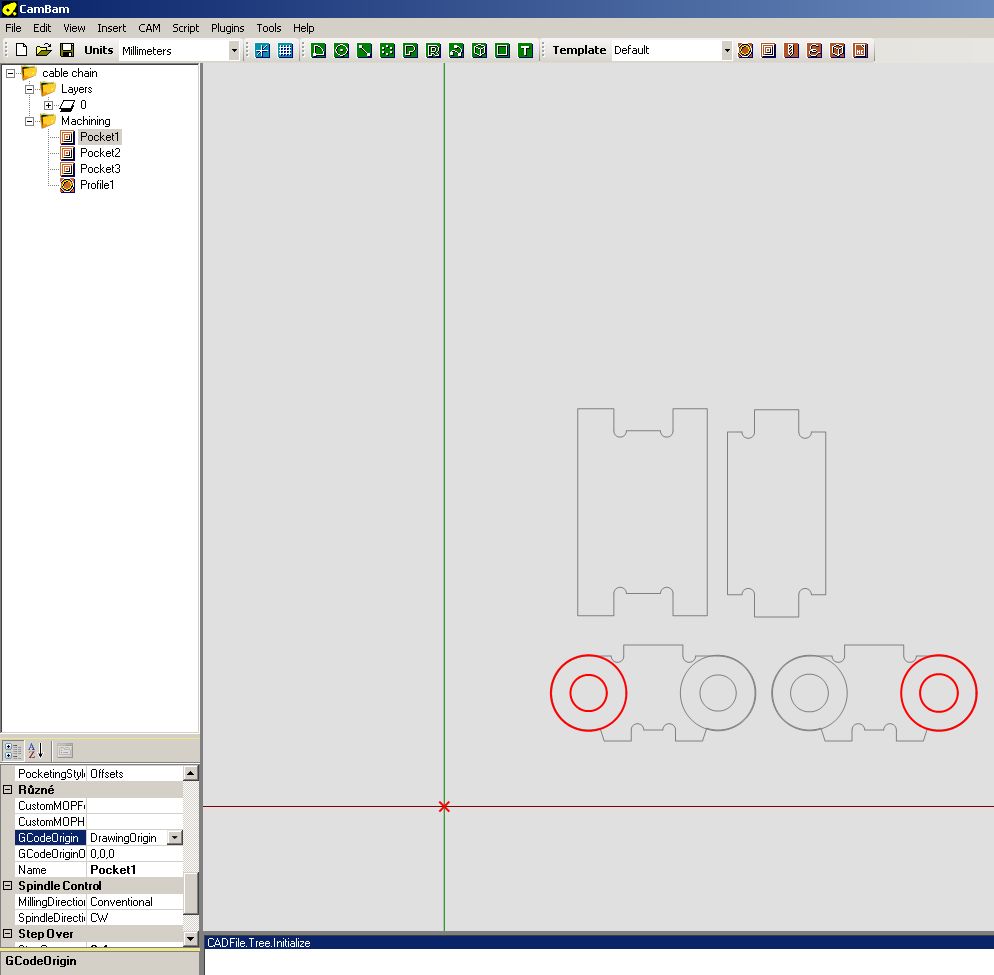Switch property grid to categorized view
The image size is (994, 975).
[13, 750]
